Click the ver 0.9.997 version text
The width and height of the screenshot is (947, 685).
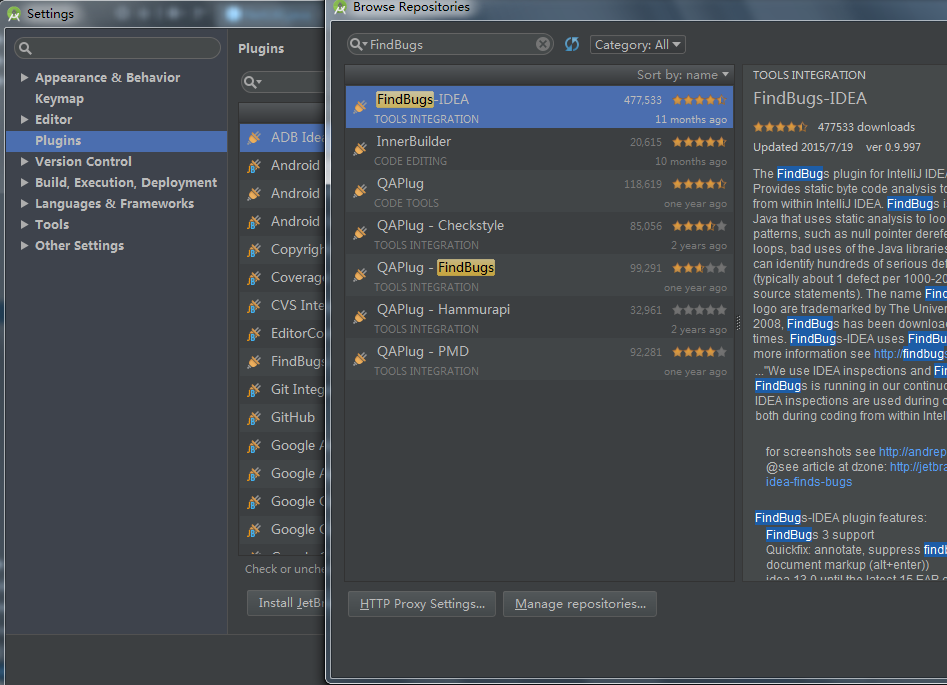(x=893, y=147)
